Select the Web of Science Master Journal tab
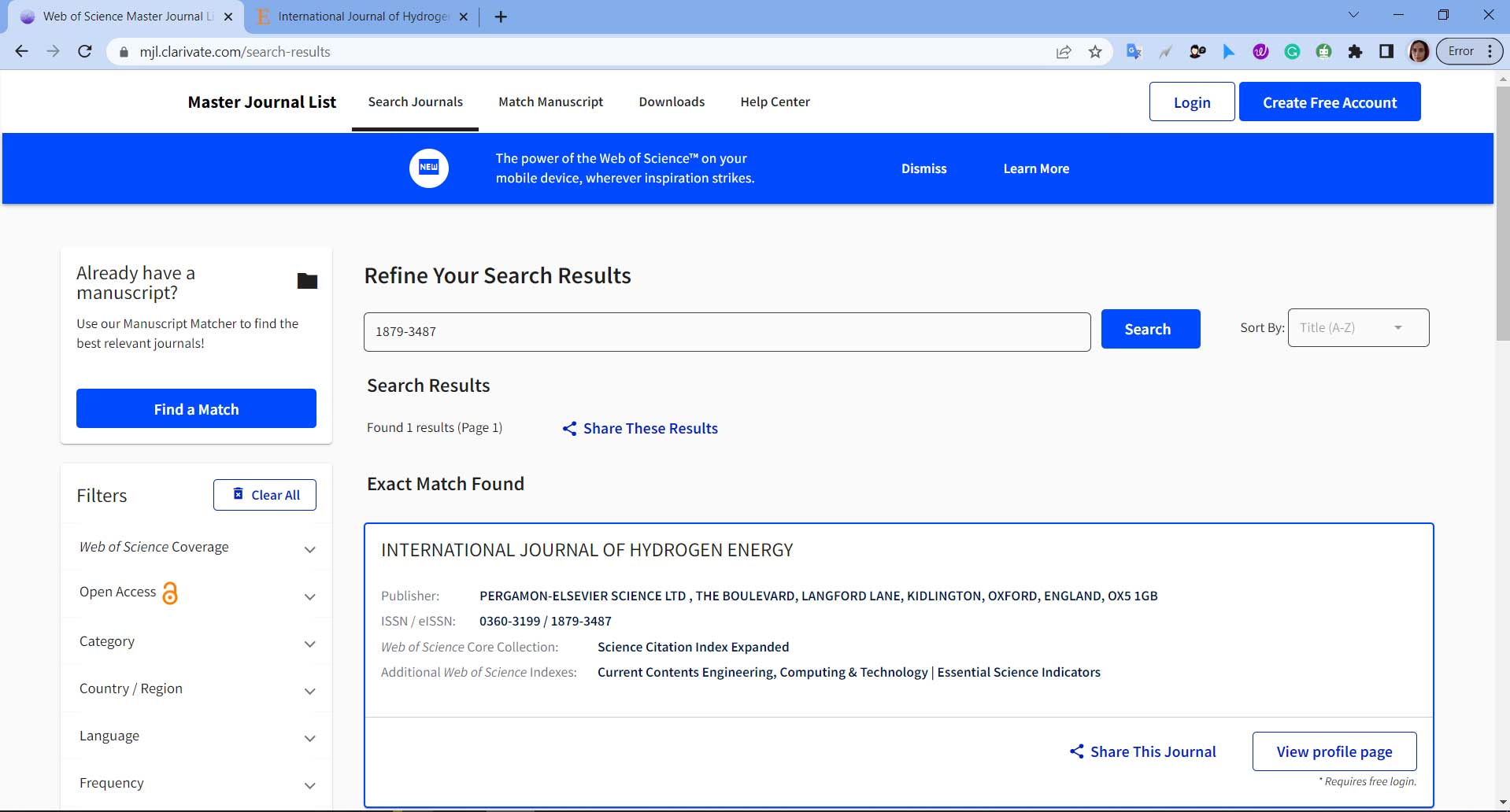The image size is (1510, 812). pos(126,17)
